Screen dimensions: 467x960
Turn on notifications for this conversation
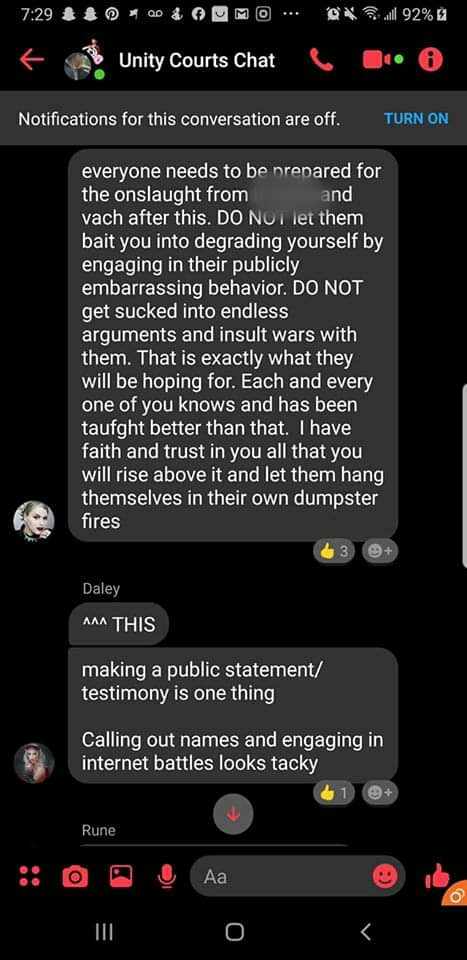[x=416, y=118]
